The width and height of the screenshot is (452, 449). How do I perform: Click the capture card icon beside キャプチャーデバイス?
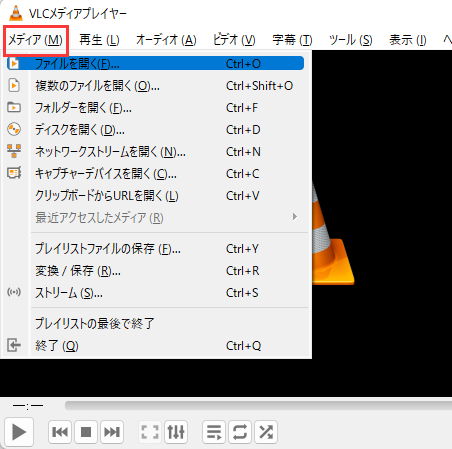point(14,173)
